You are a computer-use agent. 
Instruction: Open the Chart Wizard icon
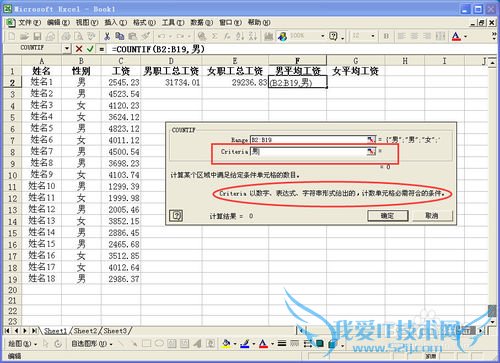point(269,36)
